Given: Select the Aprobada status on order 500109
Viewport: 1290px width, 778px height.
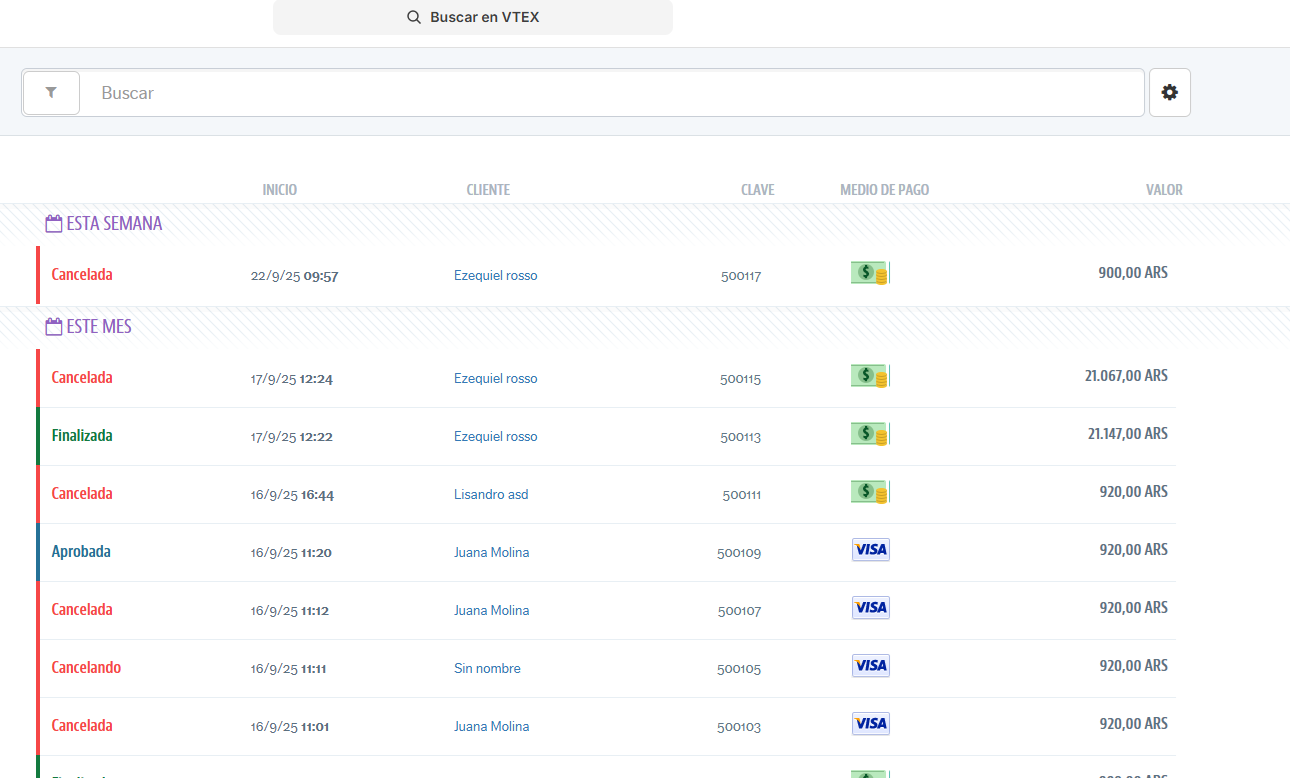Looking at the screenshot, I should tap(81, 552).
